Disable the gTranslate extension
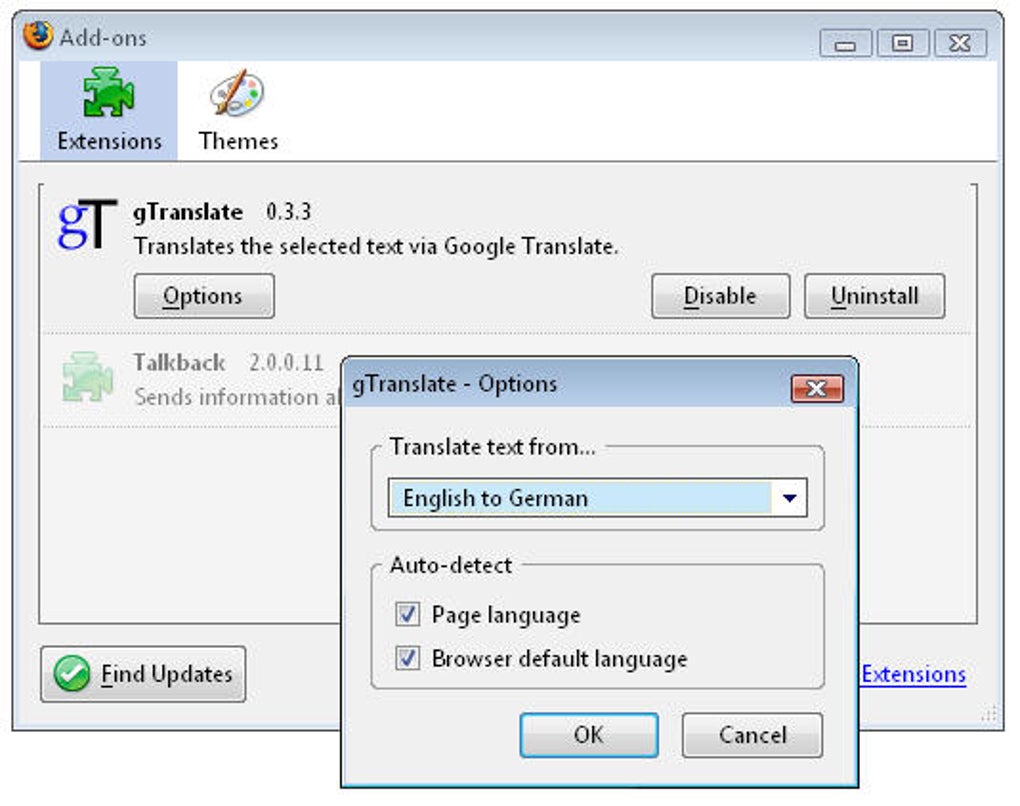1020x806 pixels. coord(721,296)
